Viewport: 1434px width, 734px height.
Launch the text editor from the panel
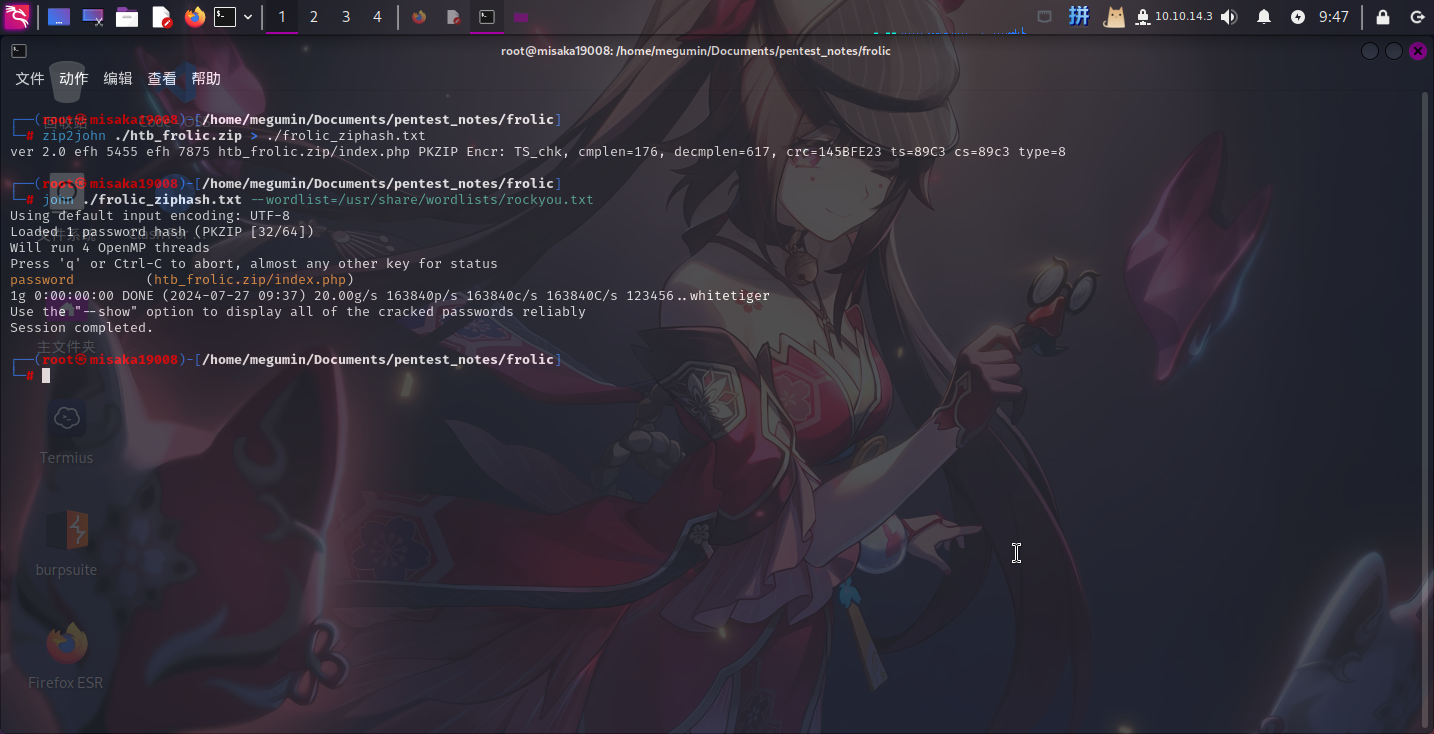tap(161, 17)
